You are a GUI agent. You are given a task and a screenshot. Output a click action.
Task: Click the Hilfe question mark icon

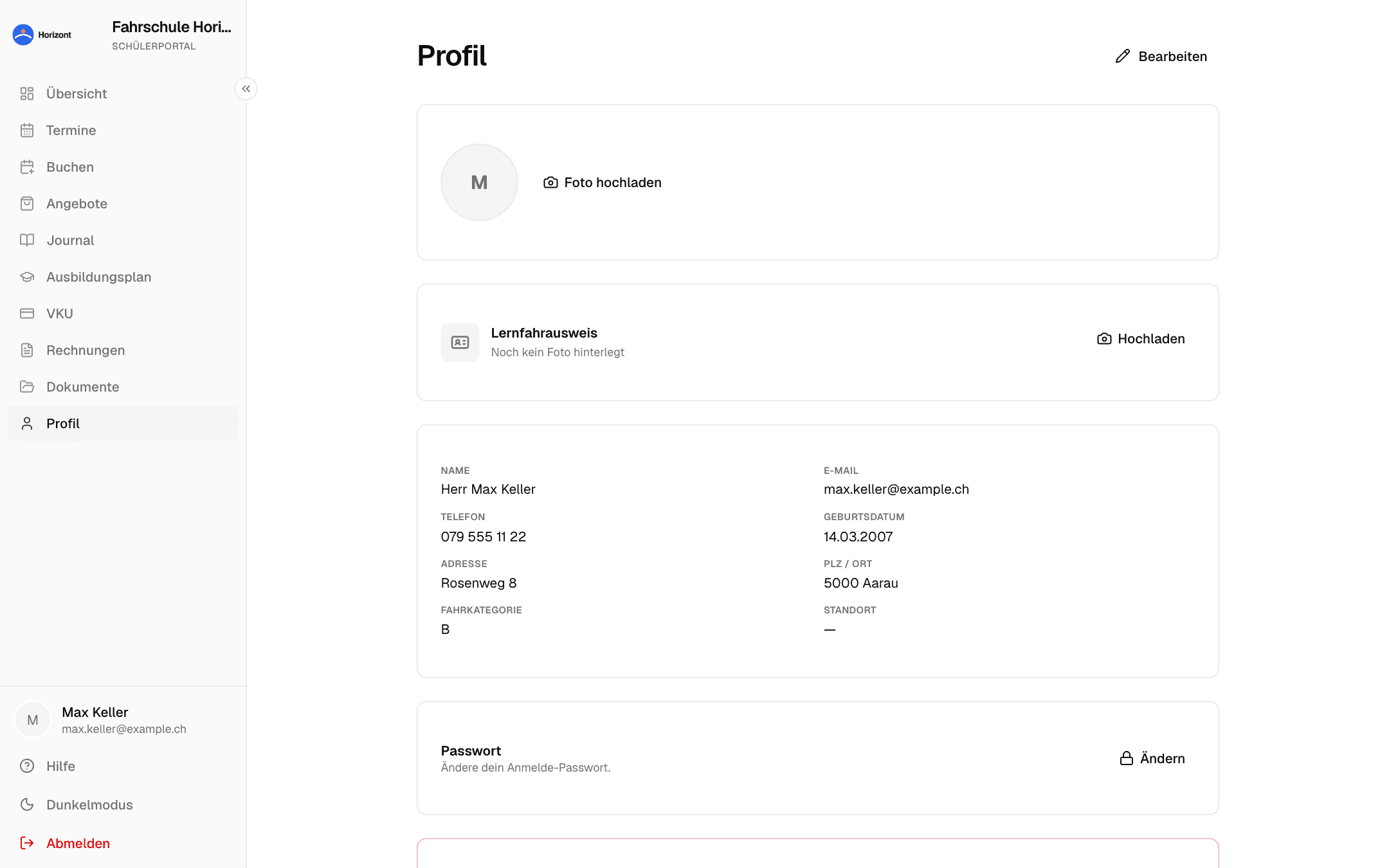click(x=27, y=766)
